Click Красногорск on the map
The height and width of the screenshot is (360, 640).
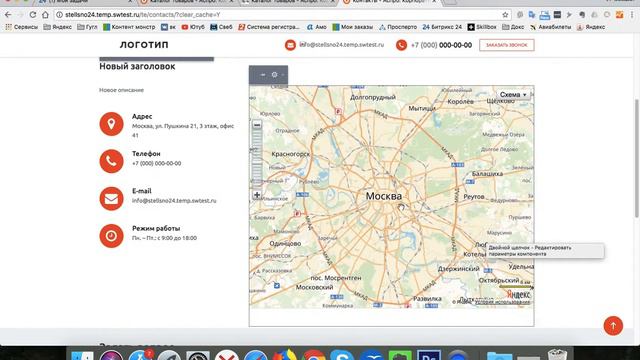click(291, 154)
